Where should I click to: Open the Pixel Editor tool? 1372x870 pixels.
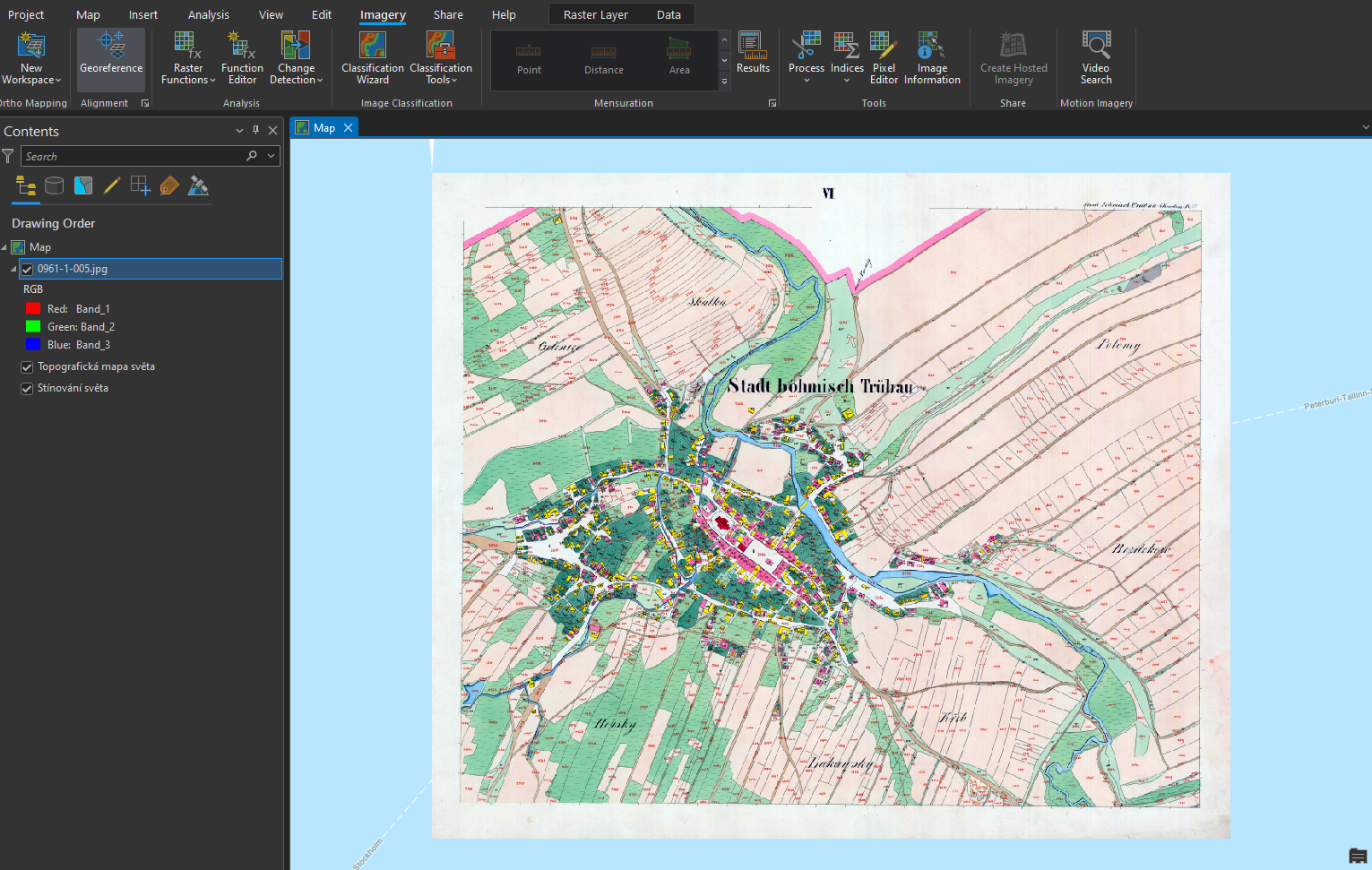coord(884,57)
